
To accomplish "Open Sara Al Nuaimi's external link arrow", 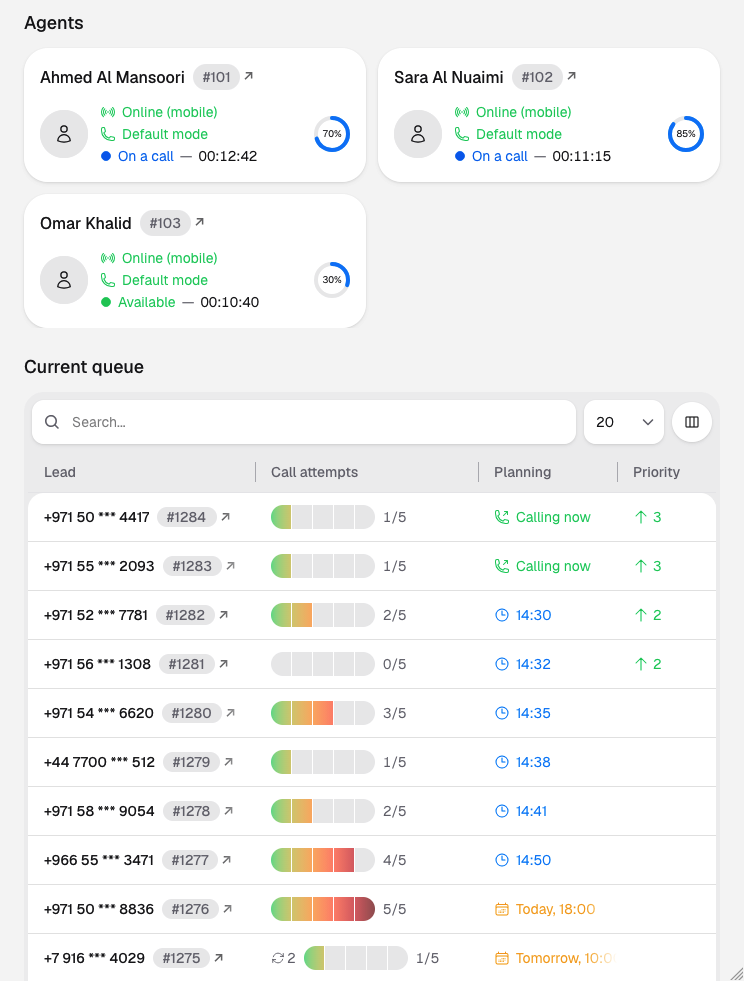I will (x=571, y=76).
